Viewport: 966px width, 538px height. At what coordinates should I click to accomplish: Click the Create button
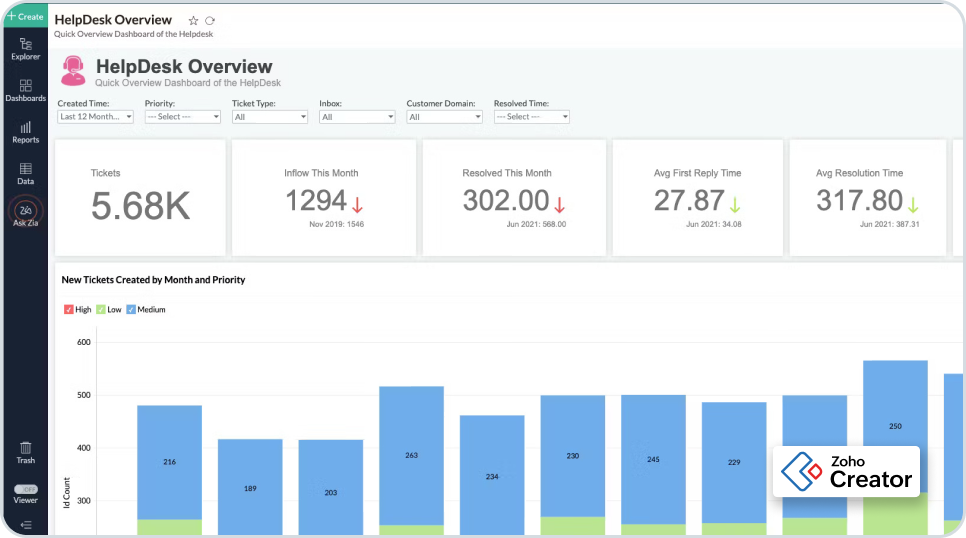[25, 17]
